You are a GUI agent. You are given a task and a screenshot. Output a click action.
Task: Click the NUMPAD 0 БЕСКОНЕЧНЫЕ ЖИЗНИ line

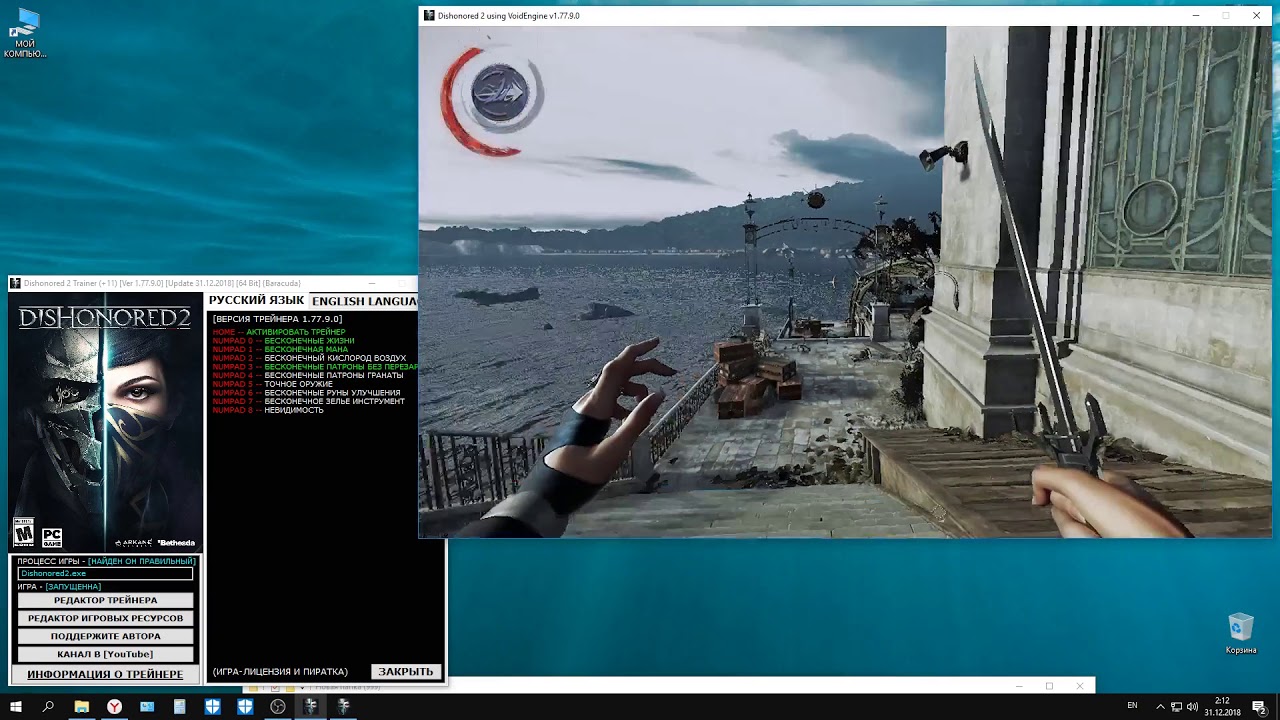click(283, 341)
